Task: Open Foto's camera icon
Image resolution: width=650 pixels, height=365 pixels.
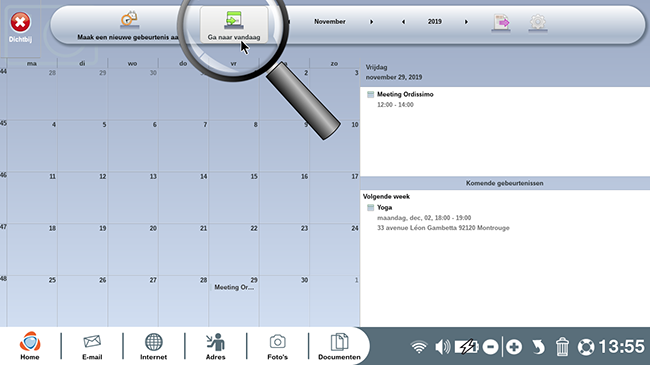Action: 277,347
